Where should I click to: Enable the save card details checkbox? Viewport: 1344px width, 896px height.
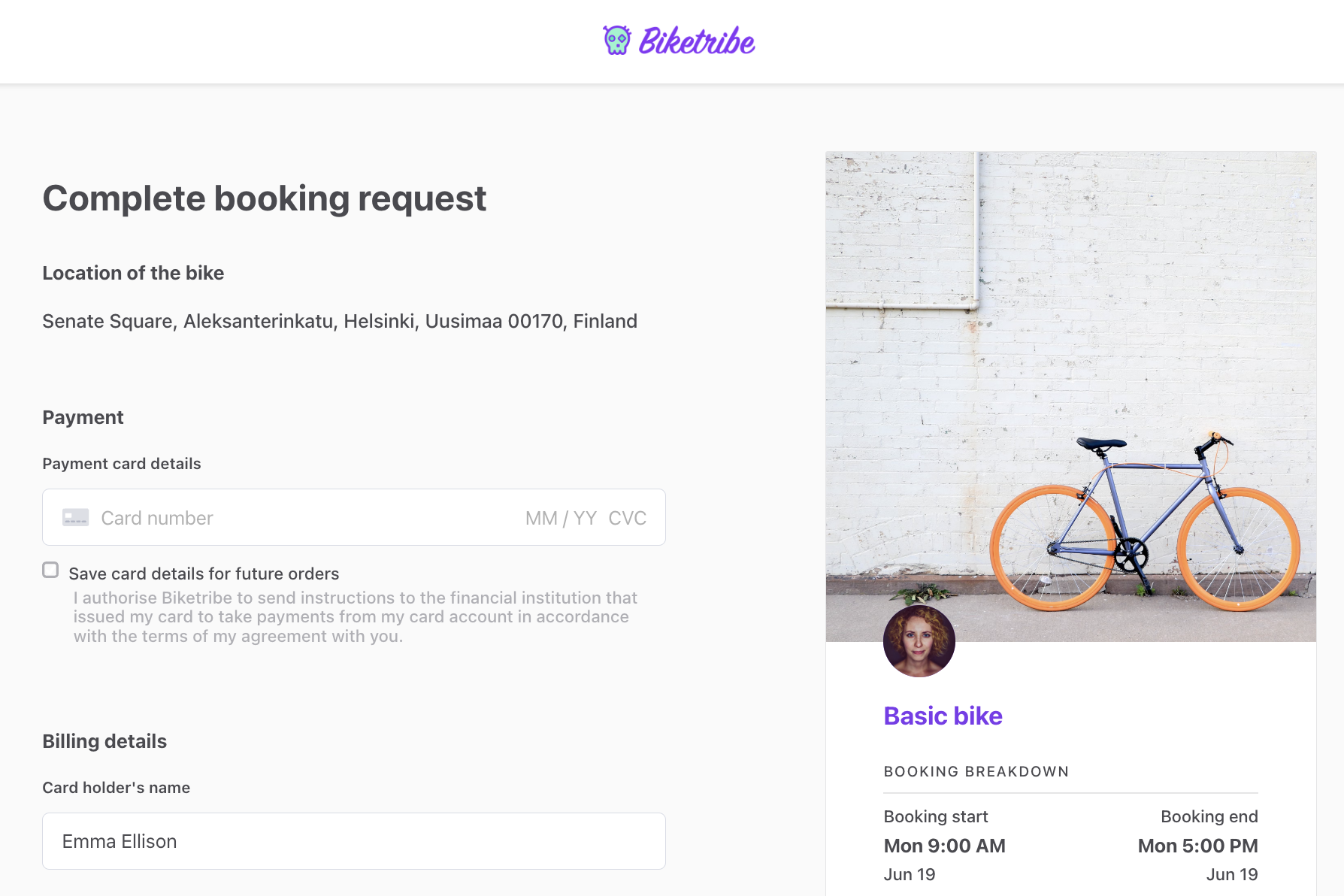[x=50, y=571]
